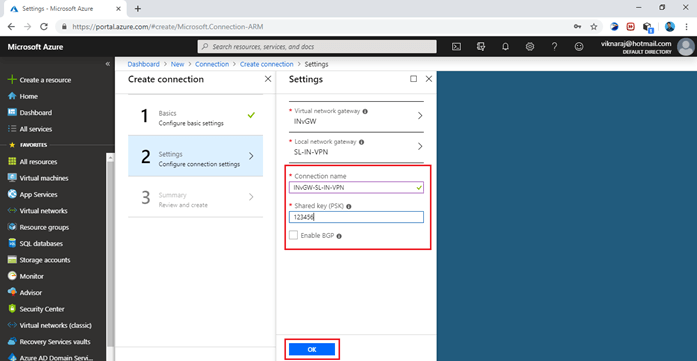Open the notifications bell
This screenshot has width=697, height=361.
click(x=505, y=47)
